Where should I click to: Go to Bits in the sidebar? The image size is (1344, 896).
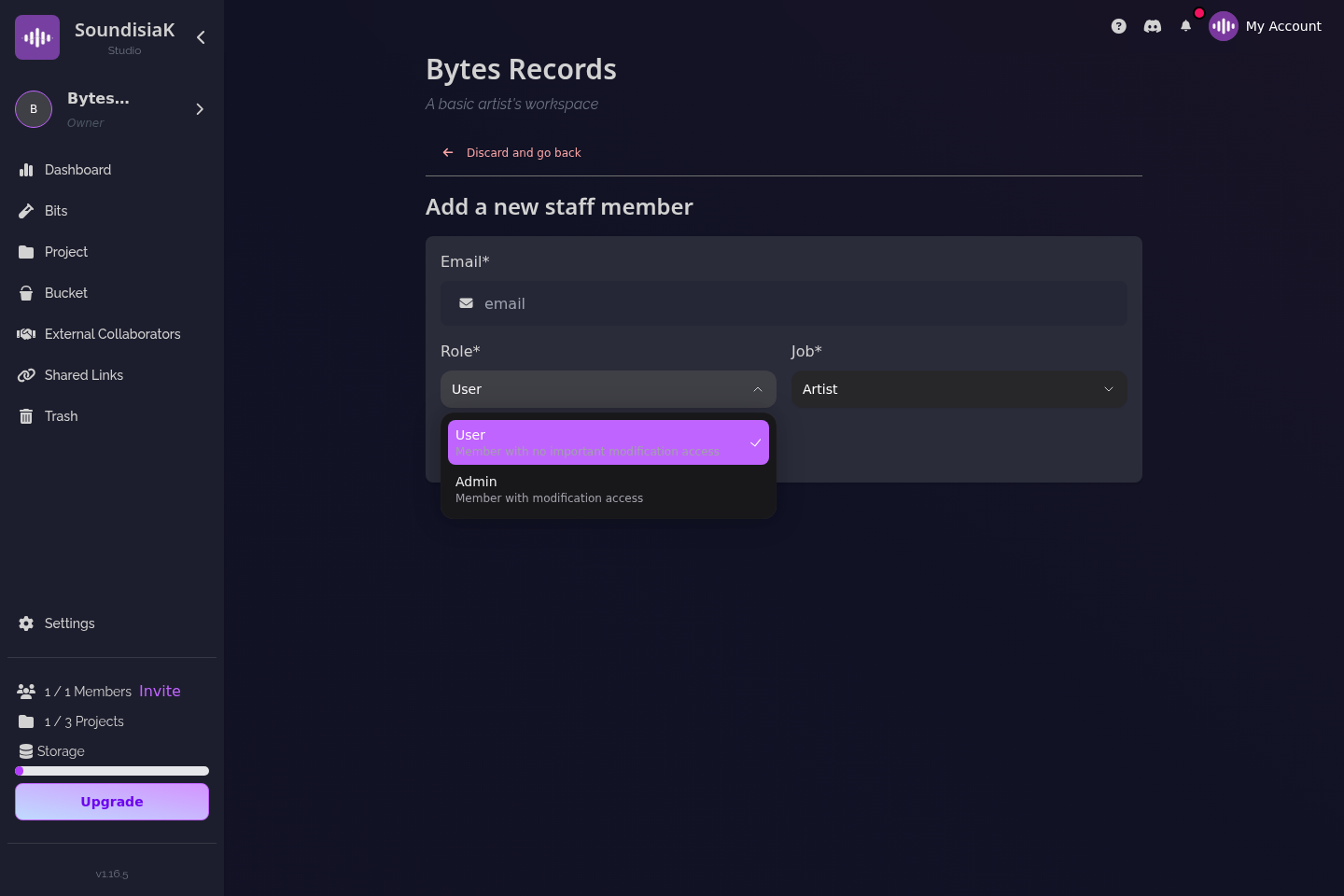pyautogui.click(x=112, y=211)
